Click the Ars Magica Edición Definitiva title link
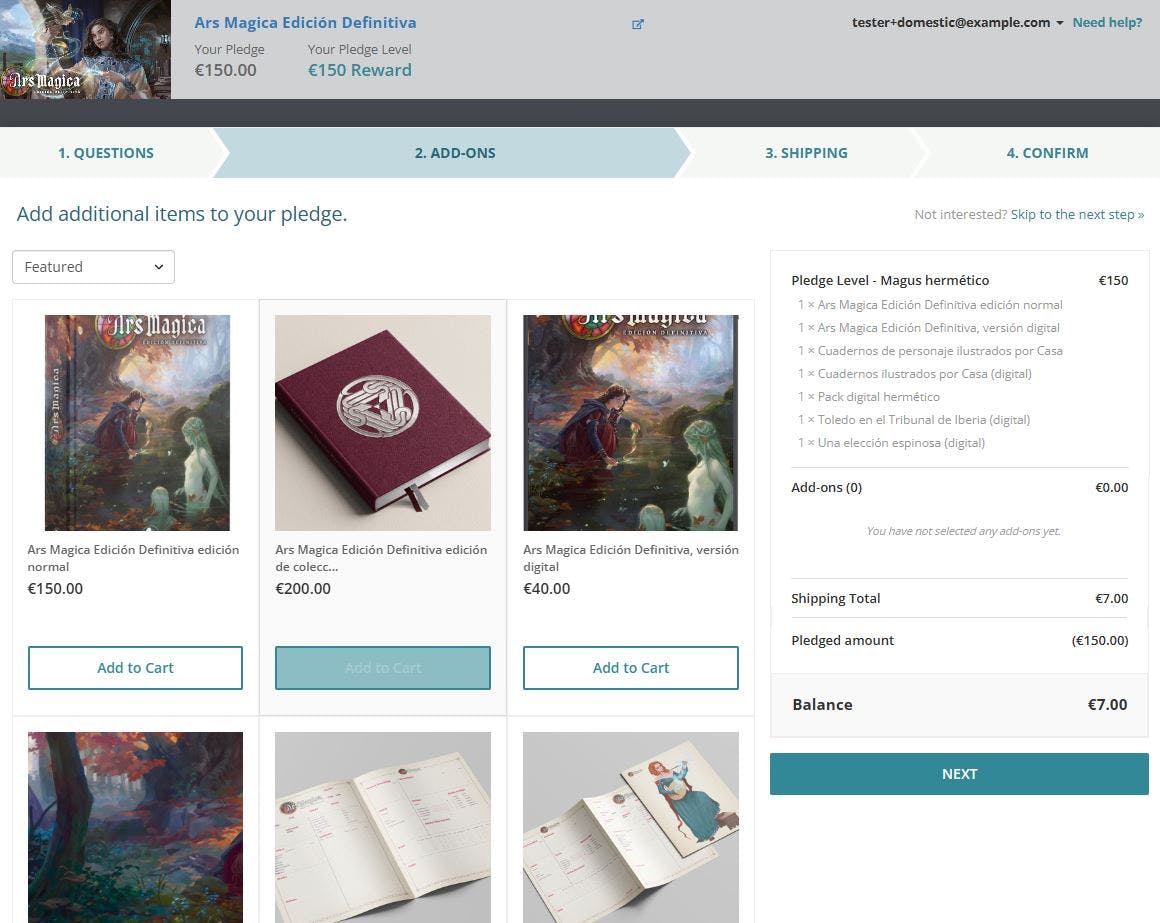 coord(305,22)
